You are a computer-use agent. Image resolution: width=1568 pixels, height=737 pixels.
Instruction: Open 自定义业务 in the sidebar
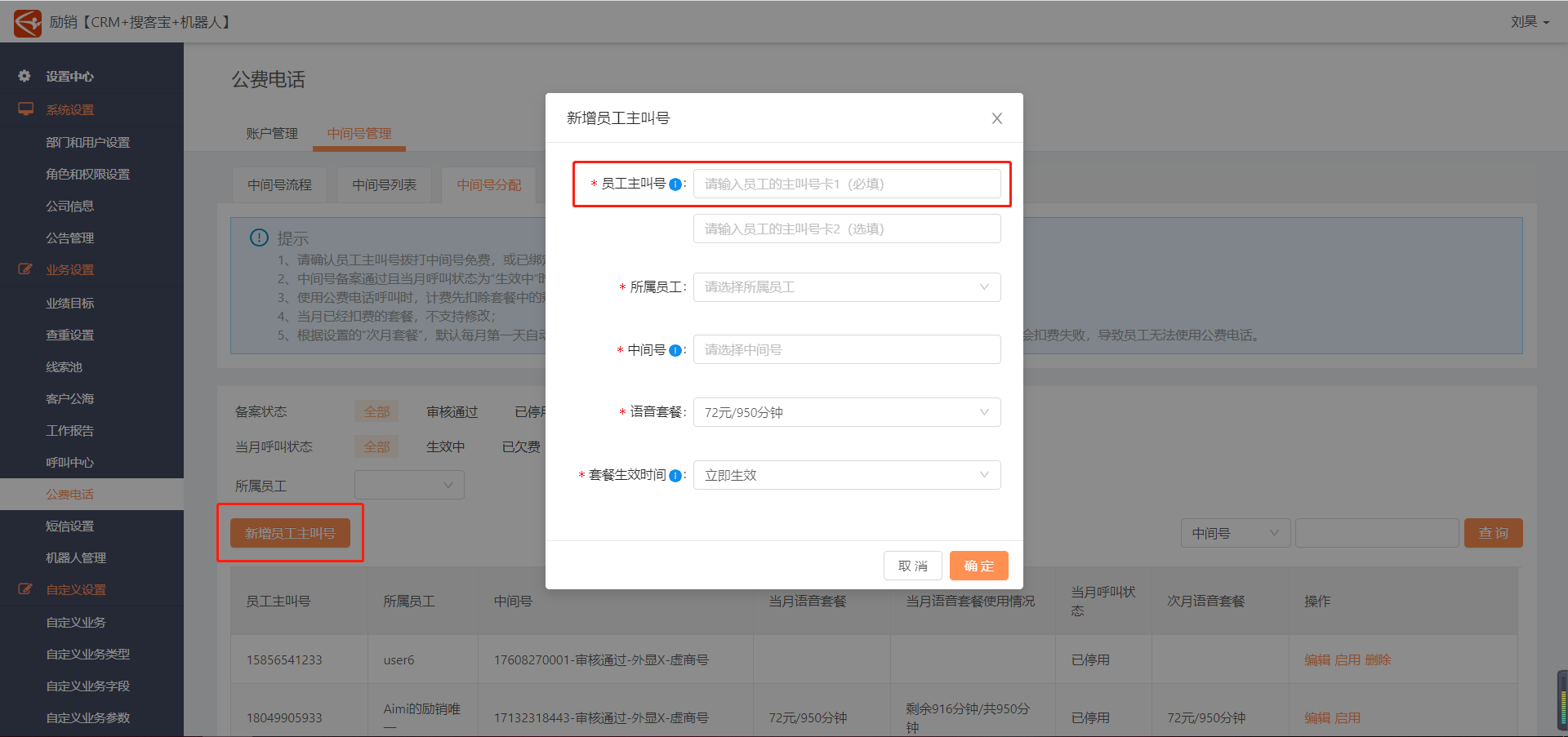coord(77,622)
